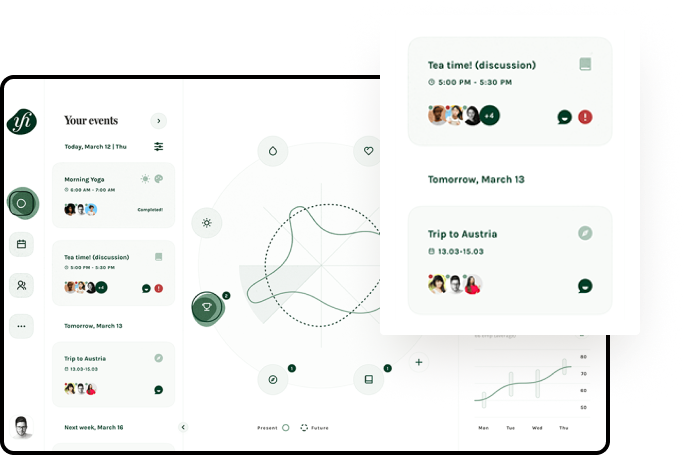This screenshot has height=455, width=685.
Task: Open the contacts page in the sidebar
Action: pyautogui.click(x=22, y=285)
